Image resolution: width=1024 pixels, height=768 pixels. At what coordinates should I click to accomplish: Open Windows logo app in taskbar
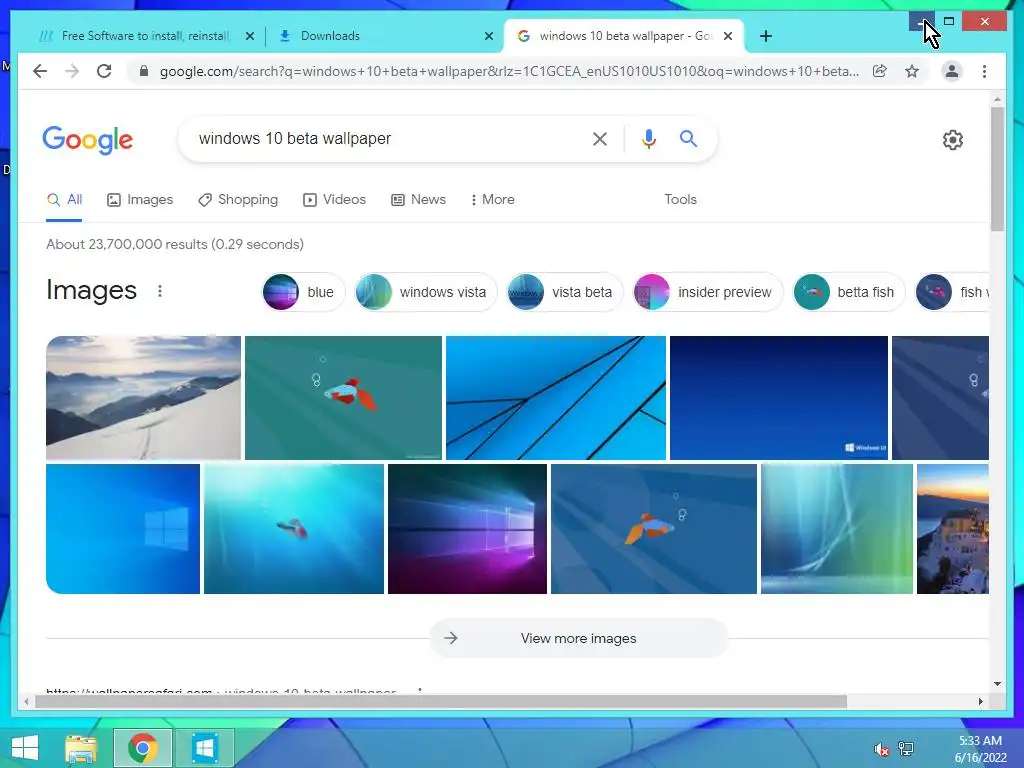pyautogui.click(x=204, y=748)
